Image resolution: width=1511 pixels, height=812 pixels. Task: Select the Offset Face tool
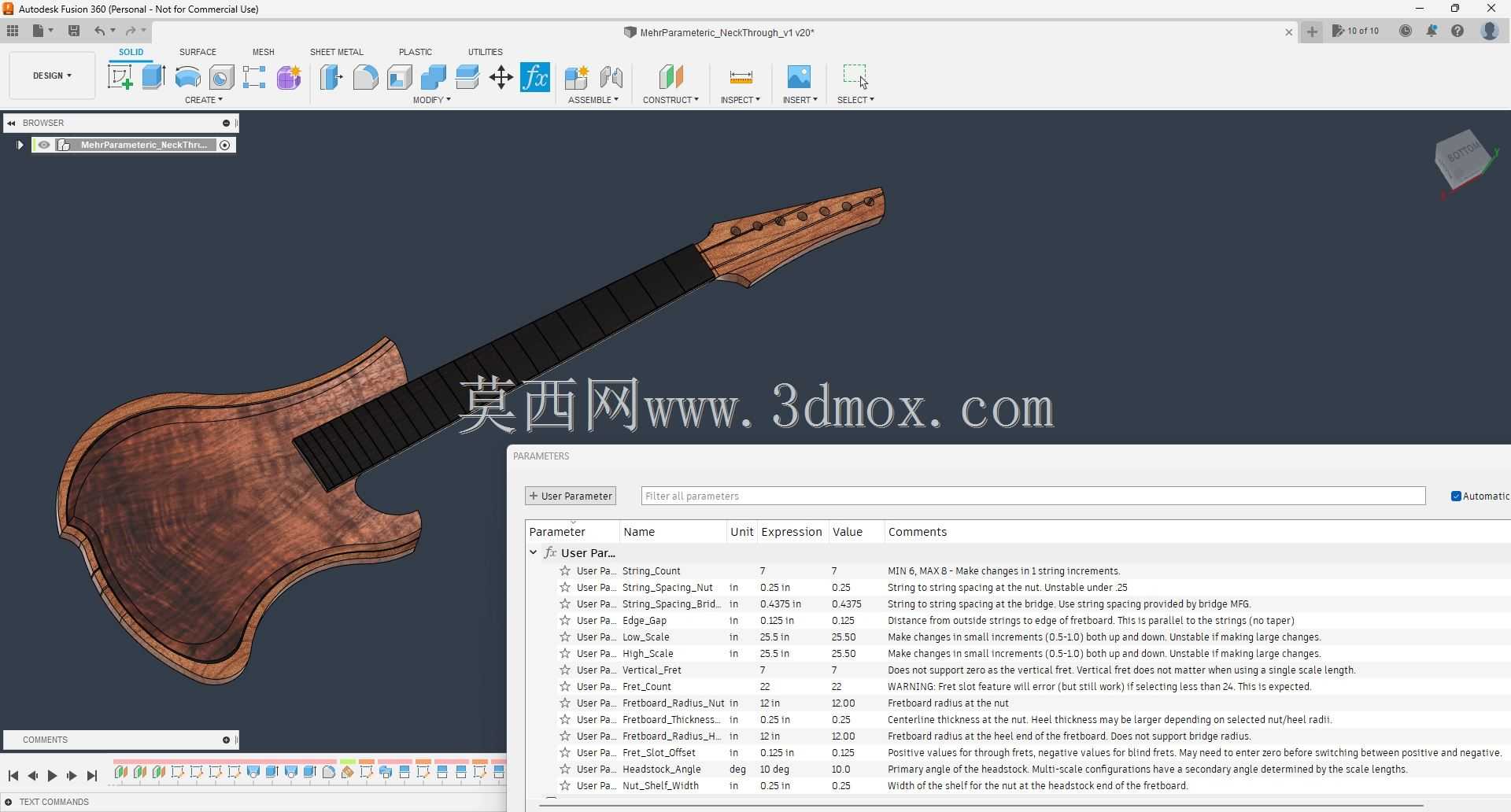[x=467, y=77]
